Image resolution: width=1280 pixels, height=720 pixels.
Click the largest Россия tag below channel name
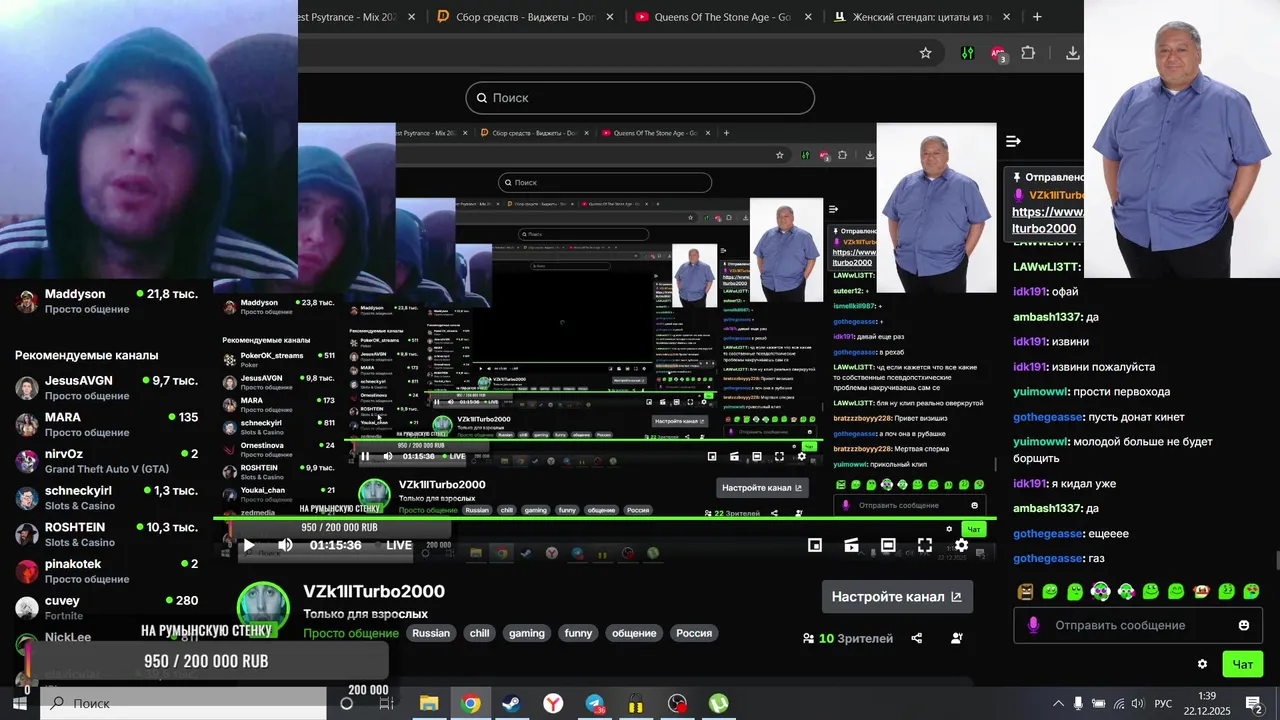(694, 633)
